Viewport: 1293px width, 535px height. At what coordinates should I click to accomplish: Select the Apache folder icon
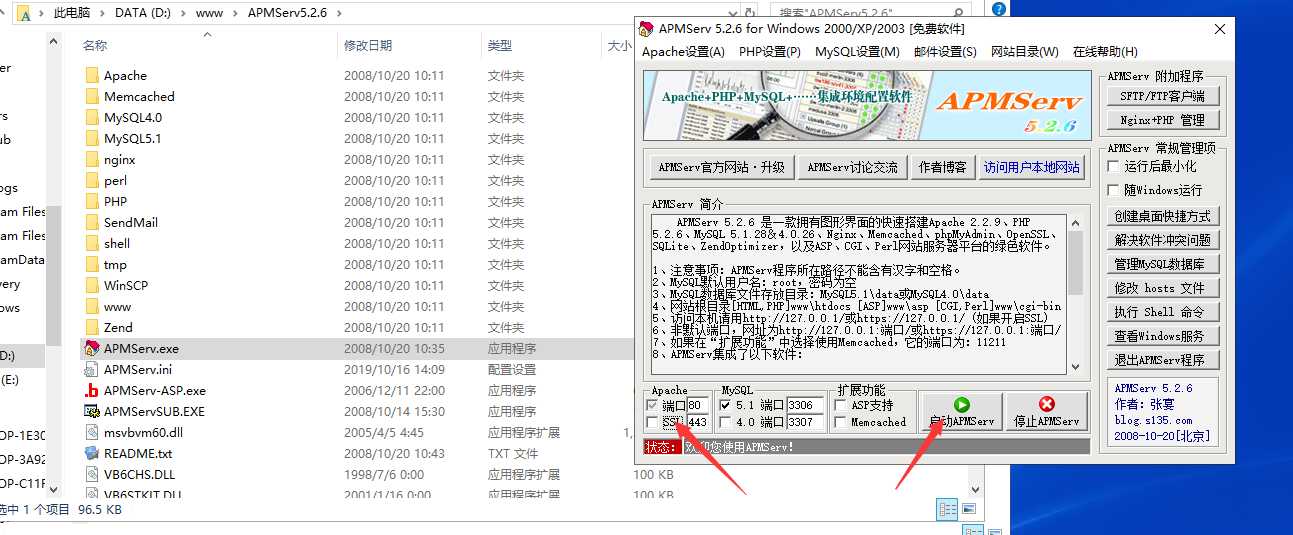(x=92, y=75)
